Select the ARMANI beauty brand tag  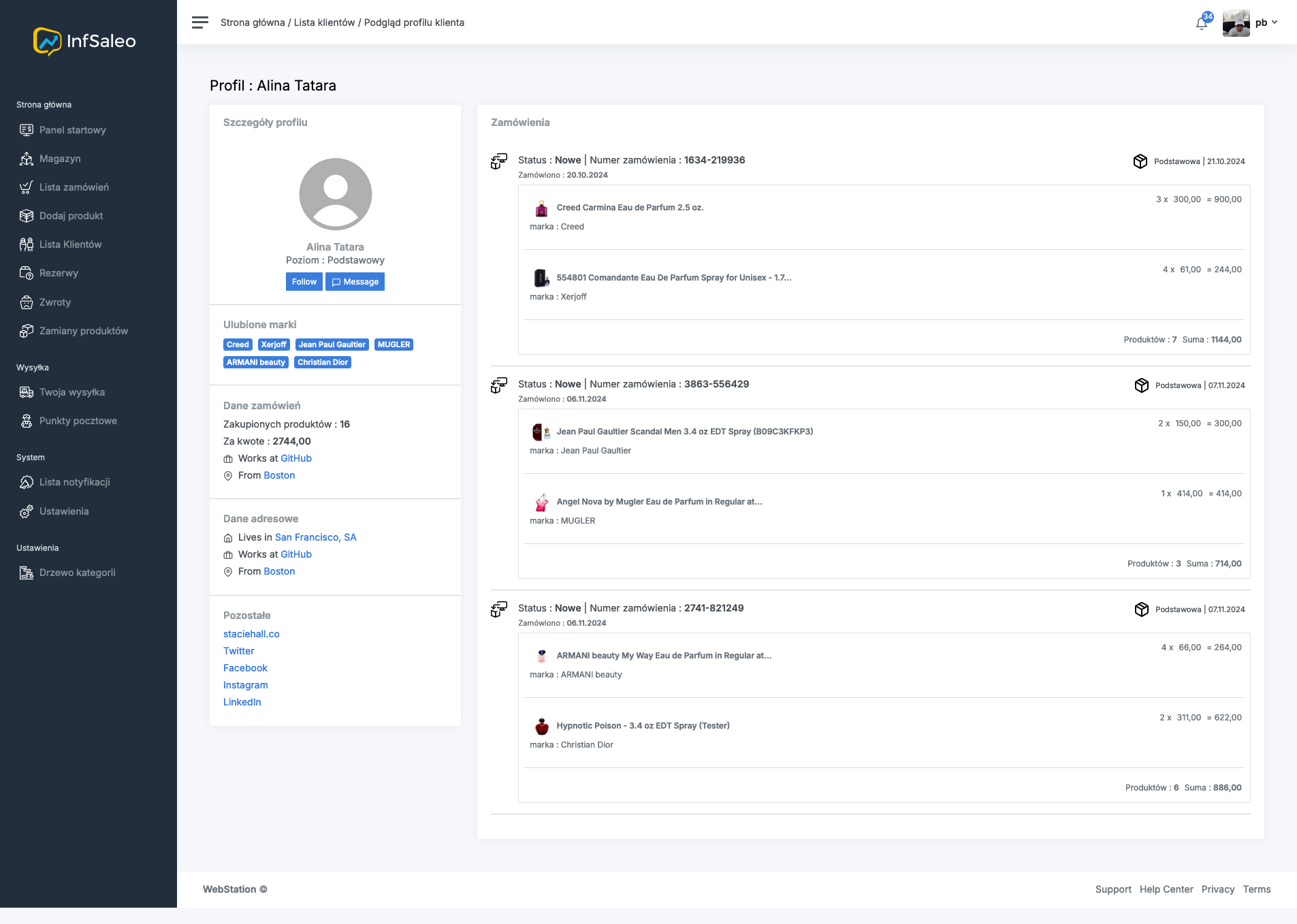click(256, 362)
